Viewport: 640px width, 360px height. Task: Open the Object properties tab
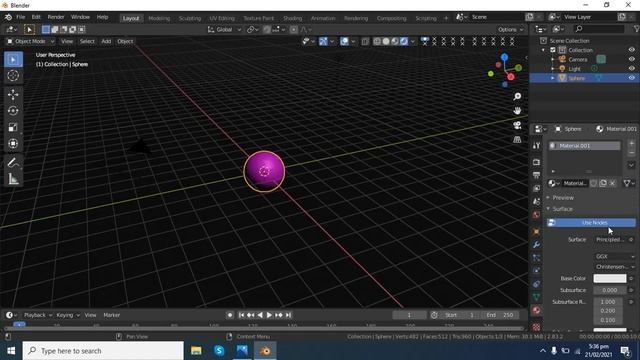[x=536, y=231]
